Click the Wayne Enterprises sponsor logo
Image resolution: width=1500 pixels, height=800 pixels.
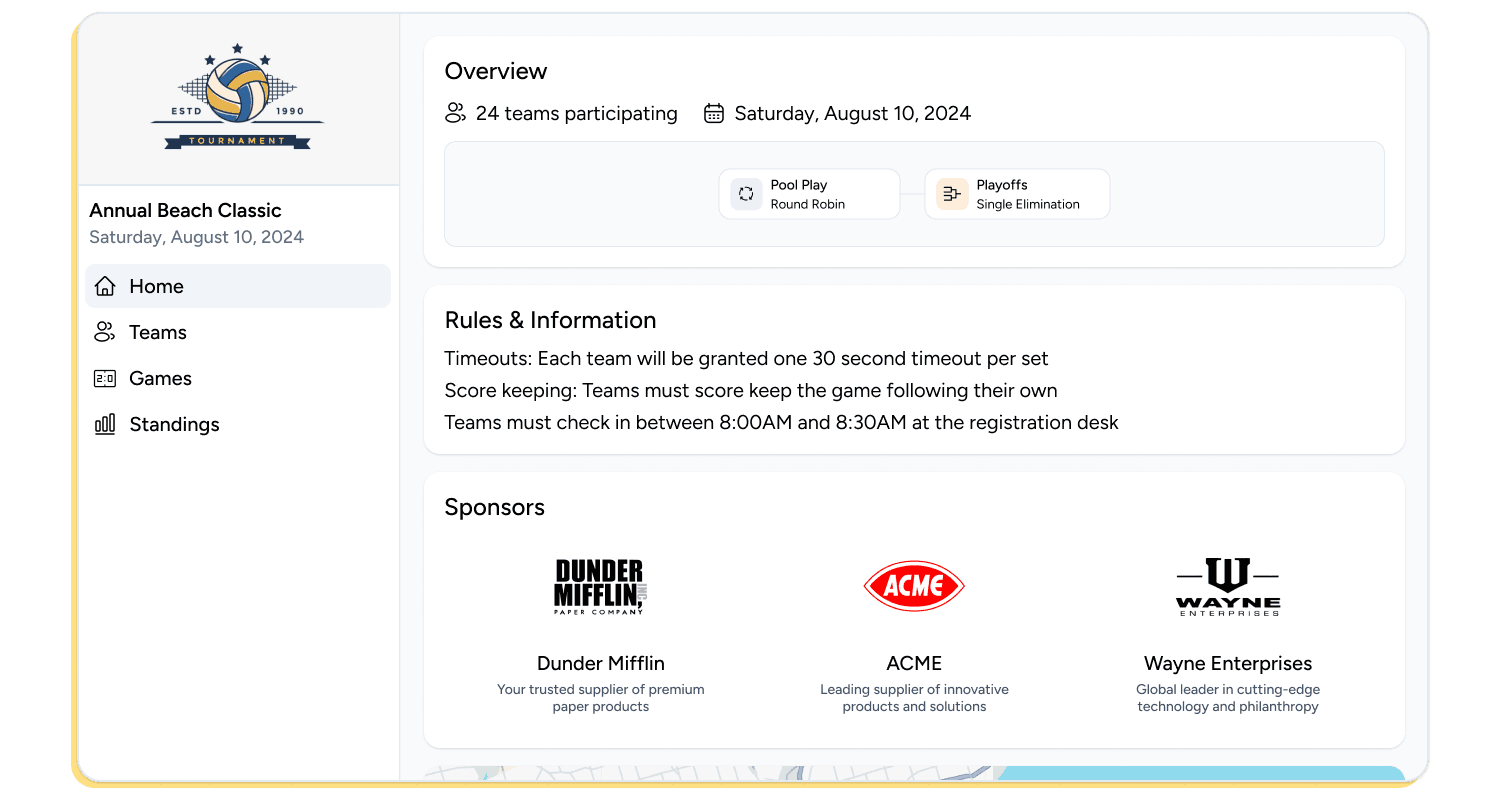1228,586
